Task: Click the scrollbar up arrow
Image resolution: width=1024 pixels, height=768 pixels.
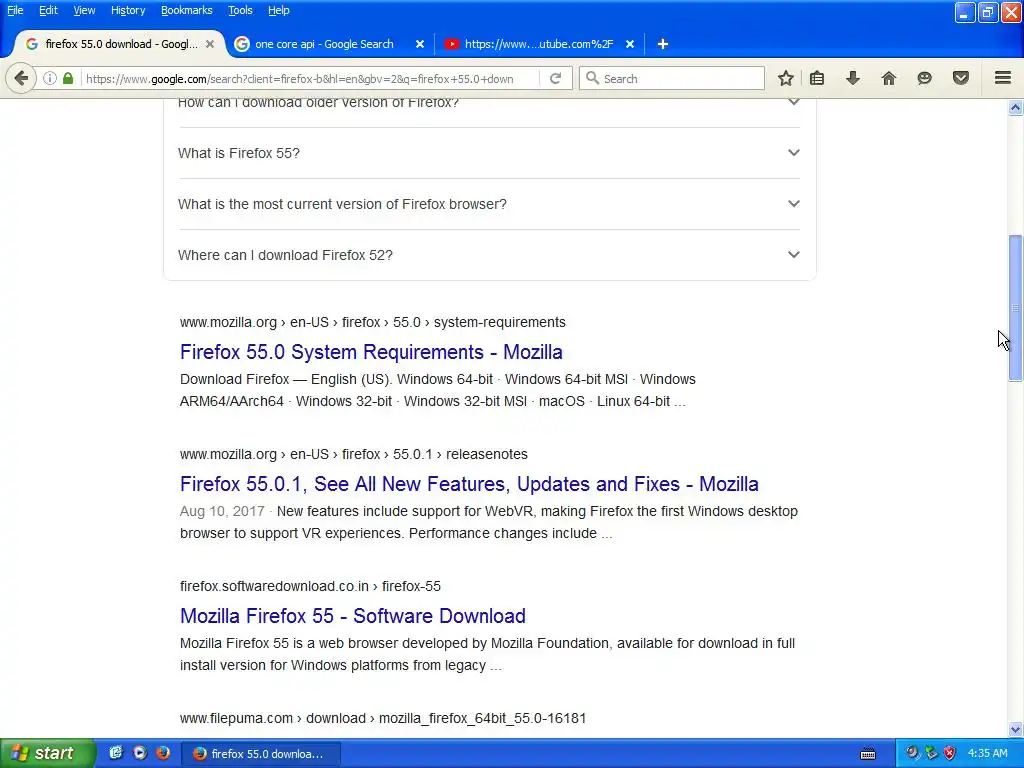Action: [1015, 107]
